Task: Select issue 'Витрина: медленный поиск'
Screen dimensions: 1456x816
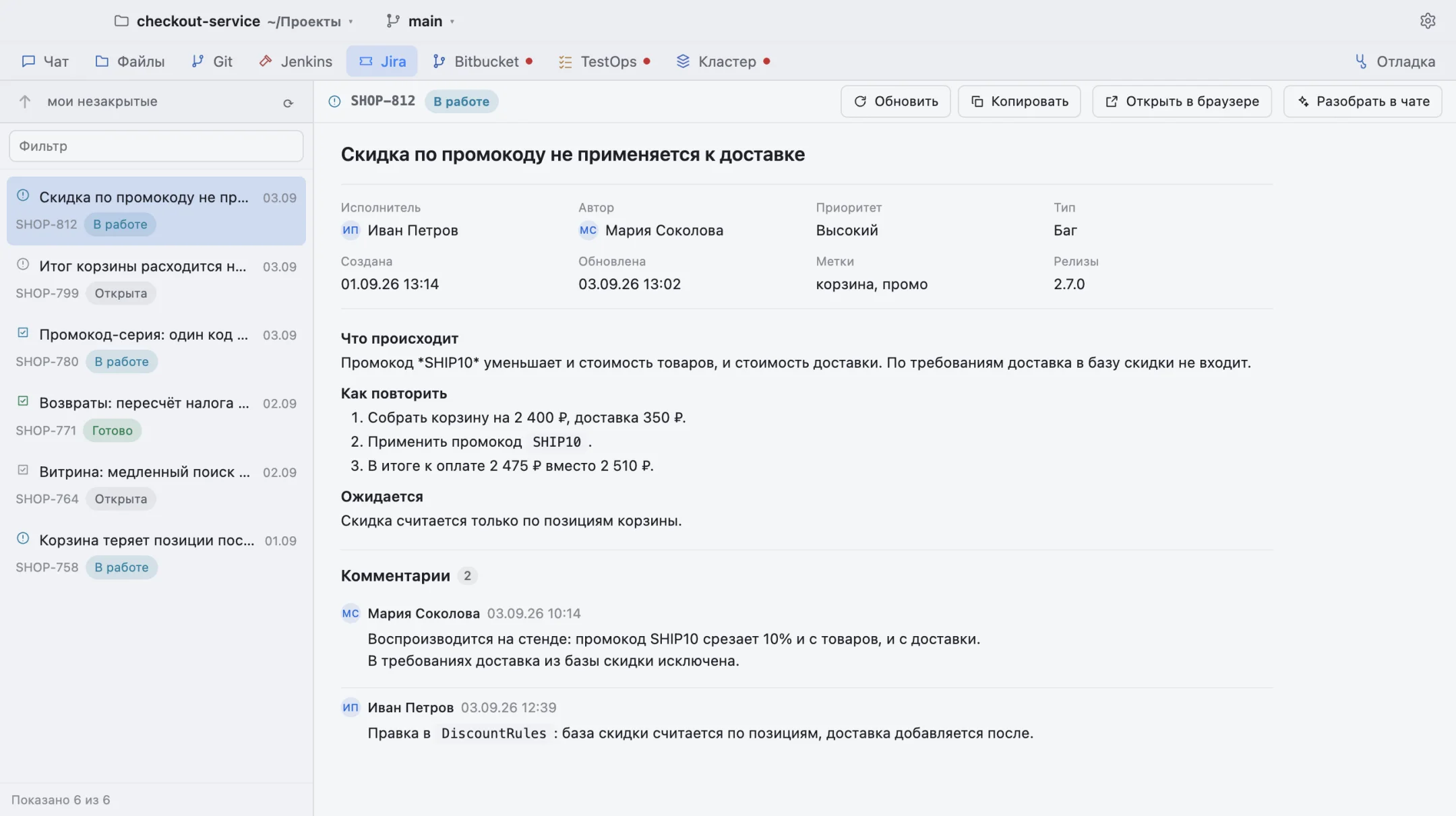Action: (x=156, y=485)
